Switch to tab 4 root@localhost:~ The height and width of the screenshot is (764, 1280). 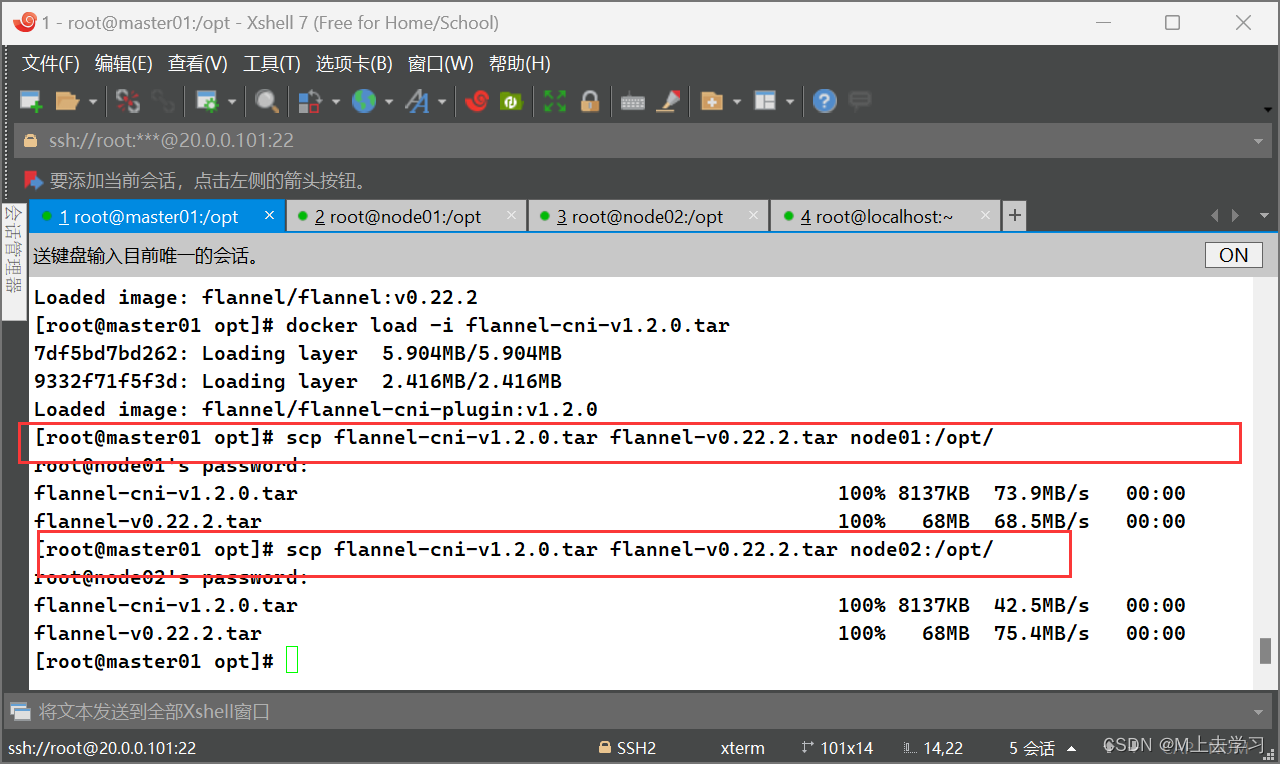pos(884,216)
